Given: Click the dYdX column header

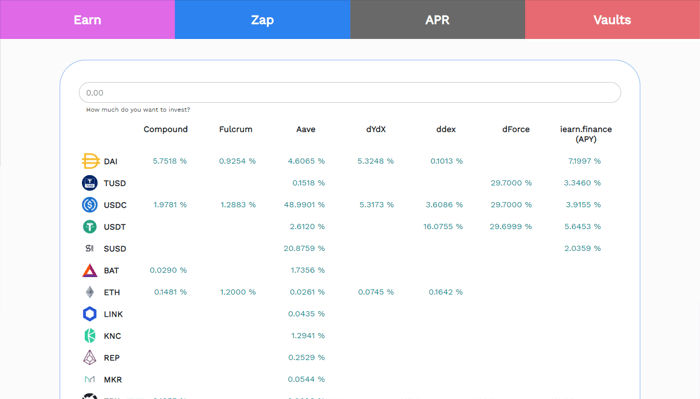Looking at the screenshot, I should (376, 129).
